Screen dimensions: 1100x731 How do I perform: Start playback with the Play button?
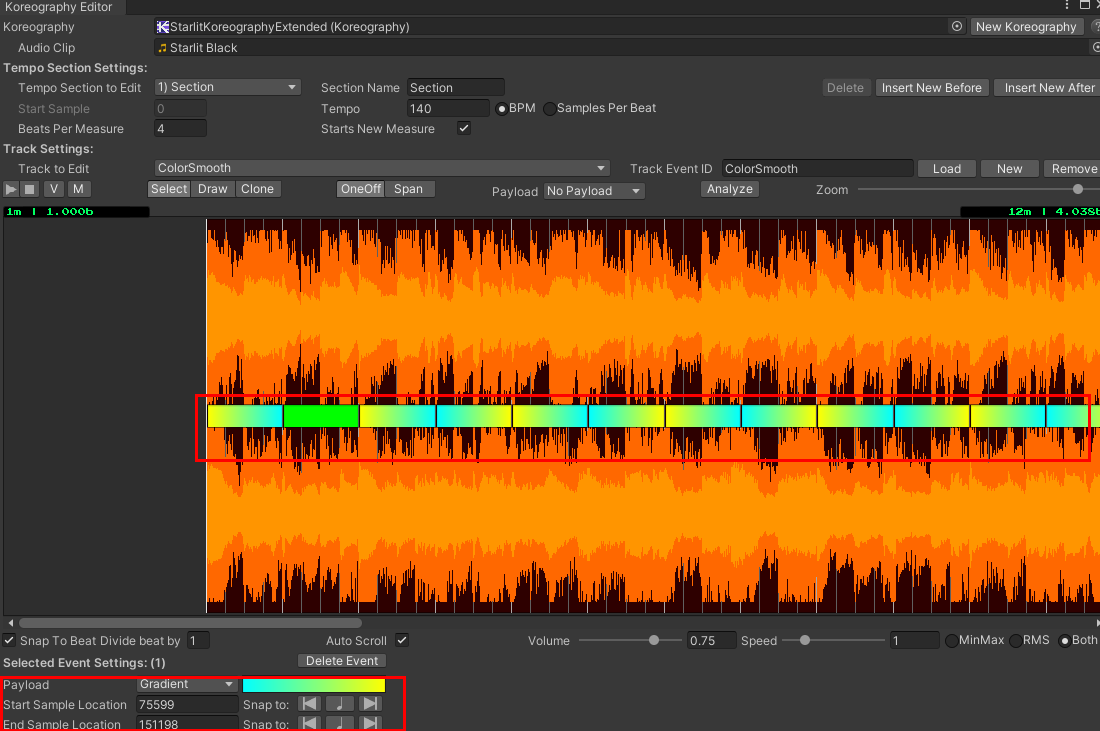pos(11,189)
